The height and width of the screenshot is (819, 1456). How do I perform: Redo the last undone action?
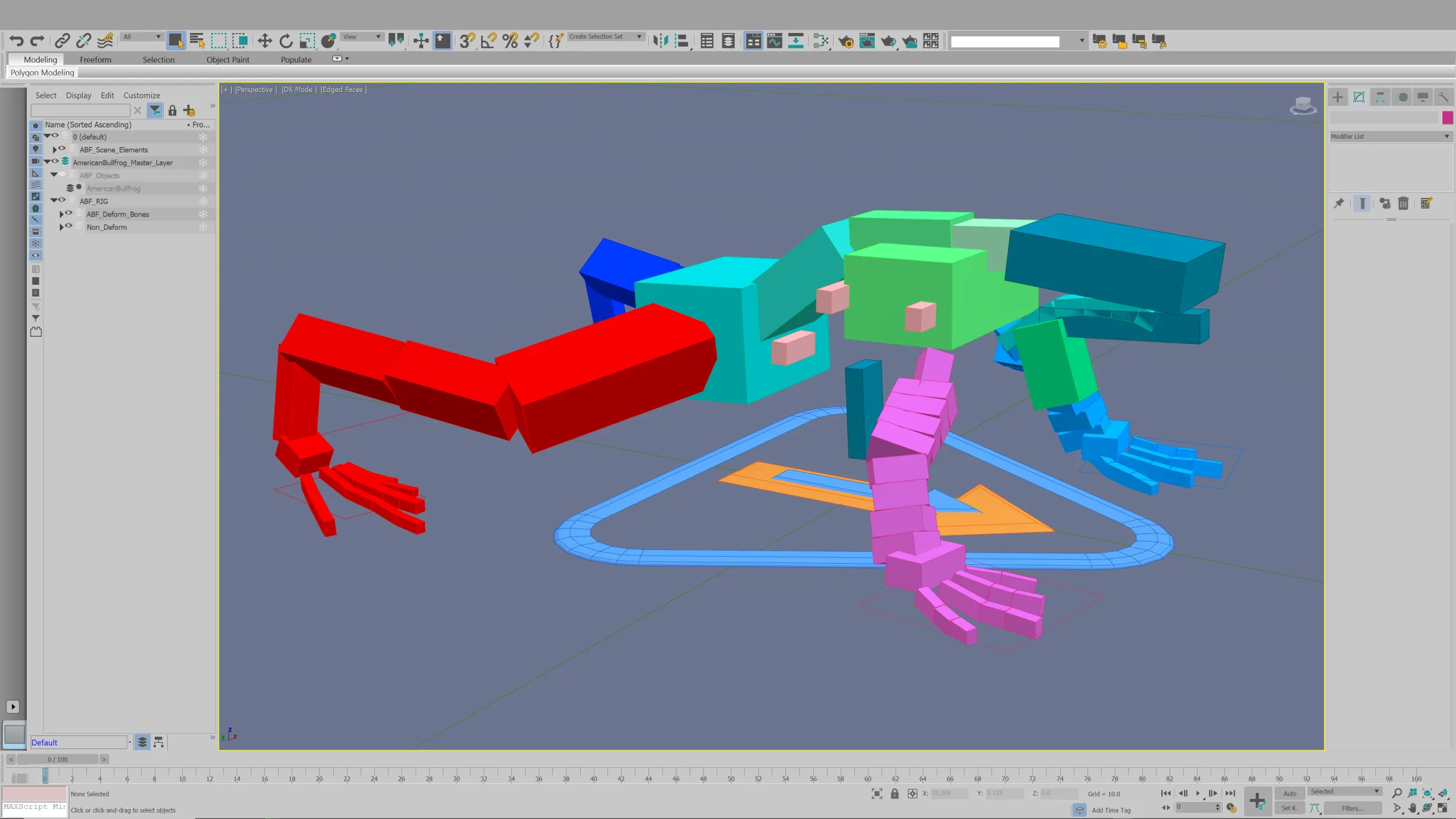click(37, 40)
